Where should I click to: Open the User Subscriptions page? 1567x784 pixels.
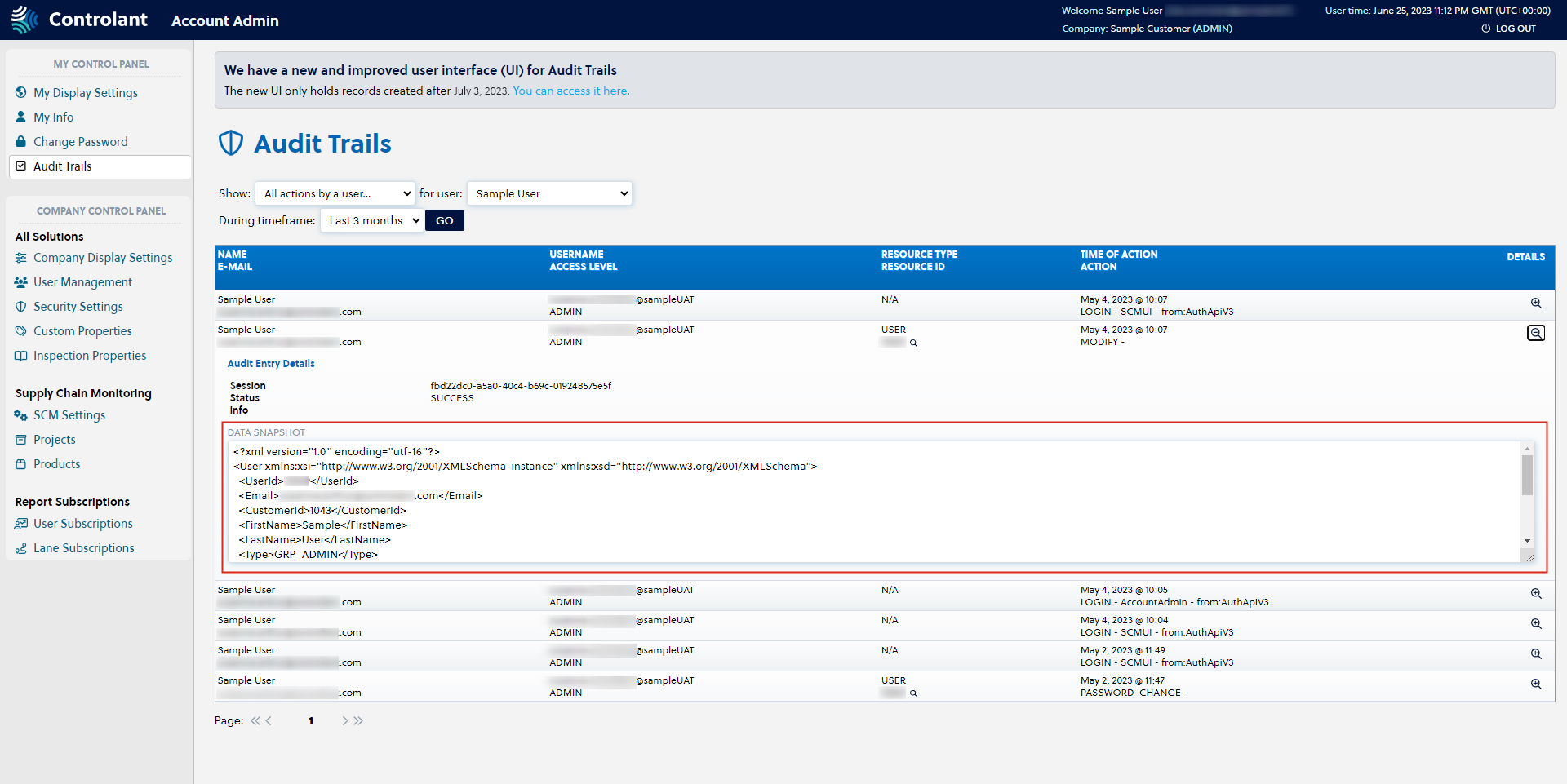[82, 524]
